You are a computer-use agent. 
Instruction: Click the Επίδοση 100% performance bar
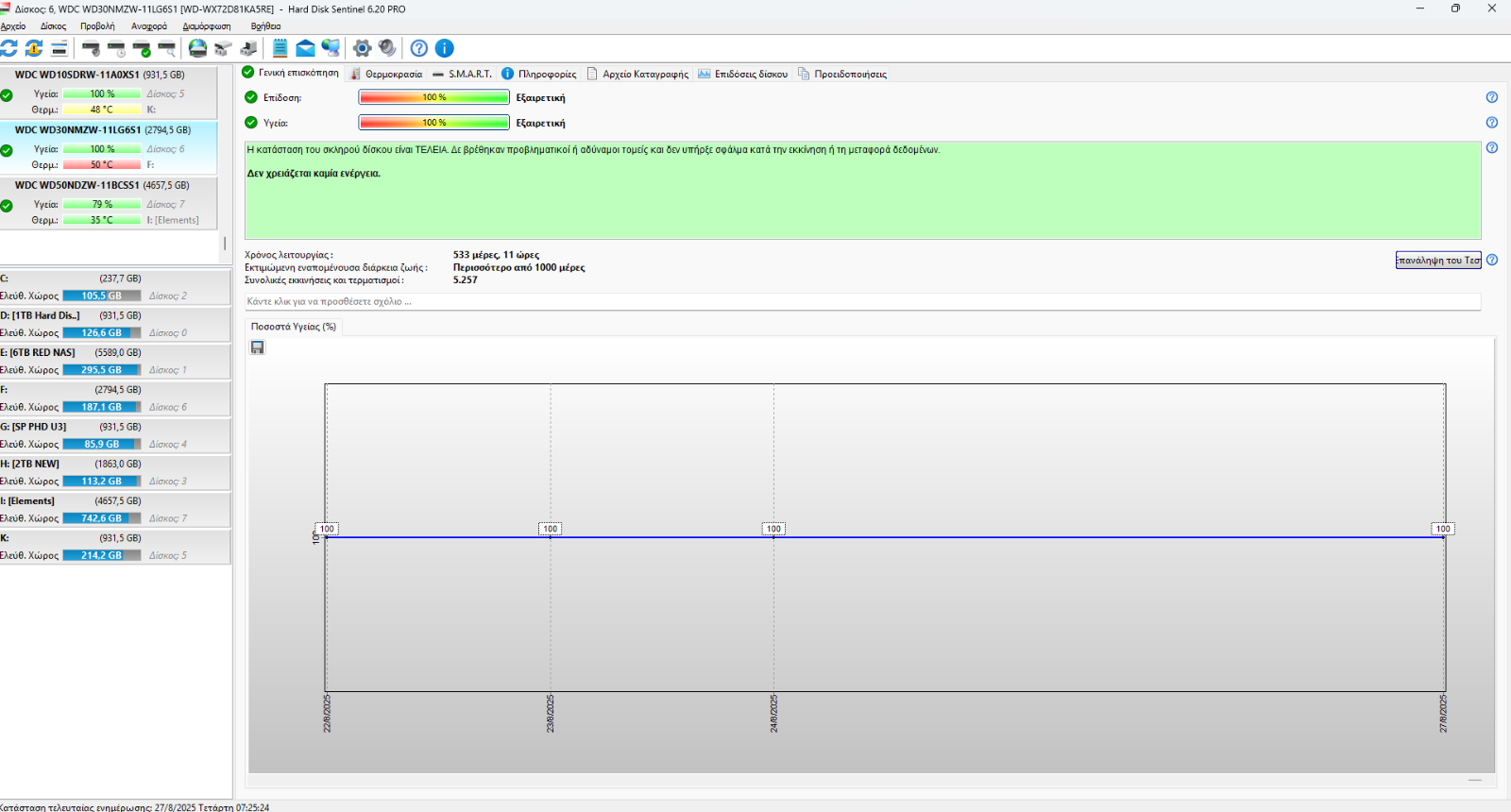point(434,97)
